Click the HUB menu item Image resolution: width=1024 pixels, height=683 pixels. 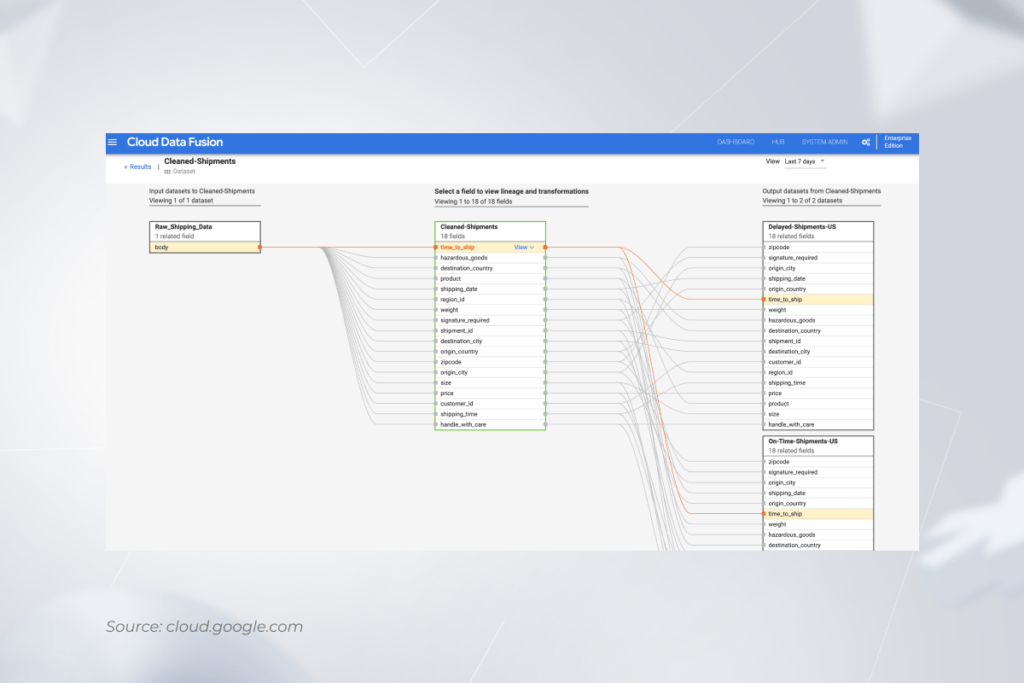[x=778, y=142]
